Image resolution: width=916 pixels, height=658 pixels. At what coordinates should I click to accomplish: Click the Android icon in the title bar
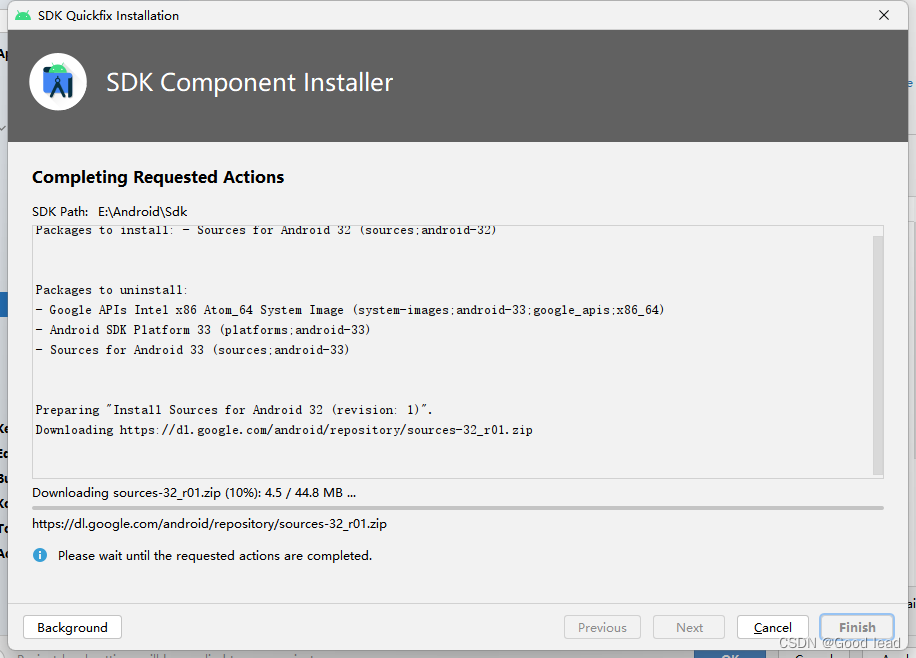pyautogui.click(x=23, y=15)
